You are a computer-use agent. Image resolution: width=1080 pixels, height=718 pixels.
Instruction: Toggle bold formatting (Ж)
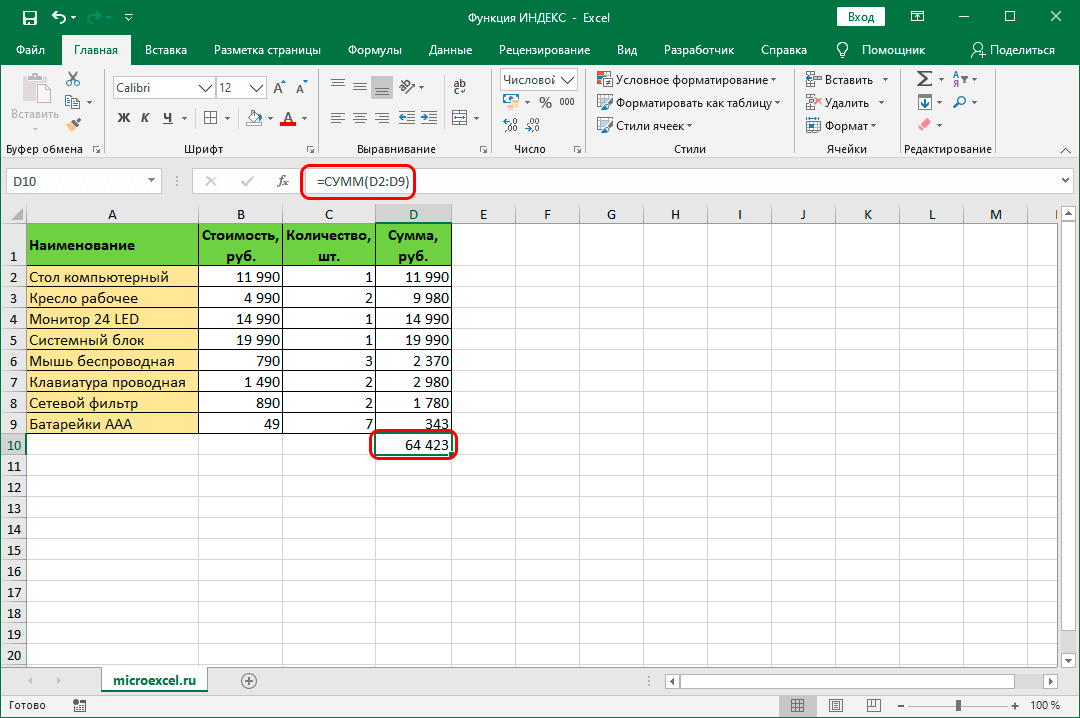click(x=124, y=118)
